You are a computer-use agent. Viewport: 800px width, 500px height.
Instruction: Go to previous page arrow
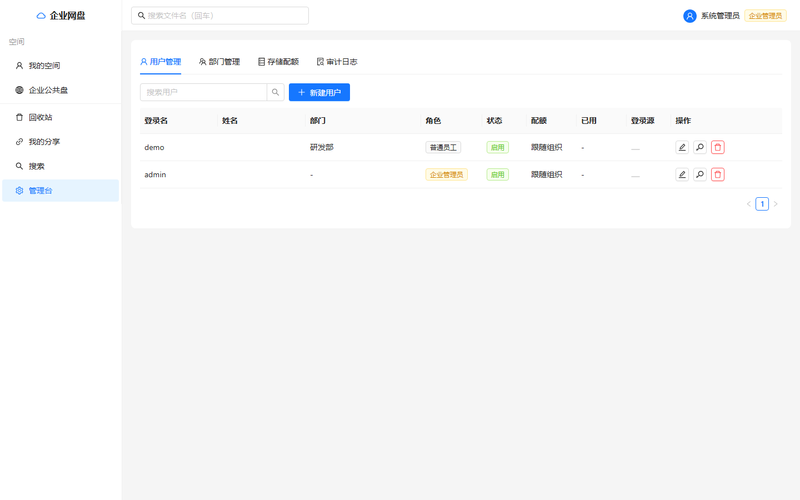(x=748, y=204)
